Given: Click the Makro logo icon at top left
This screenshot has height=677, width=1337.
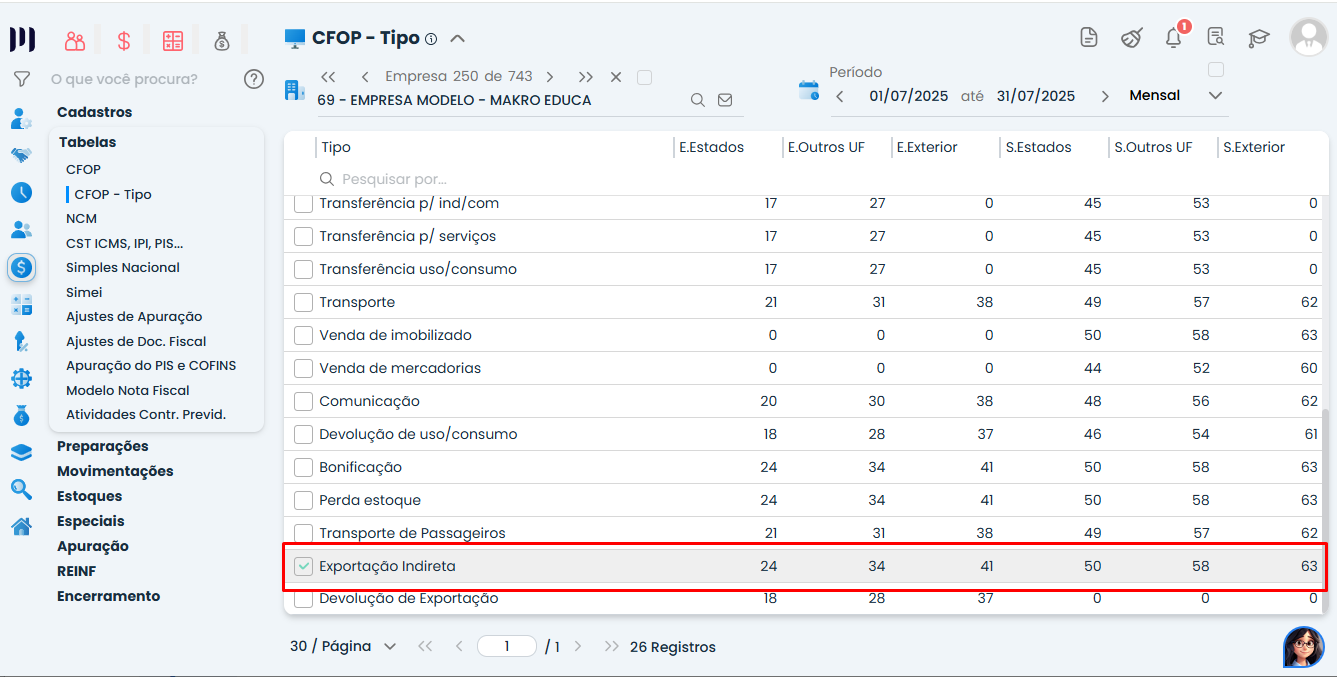Looking at the screenshot, I should (x=22, y=40).
